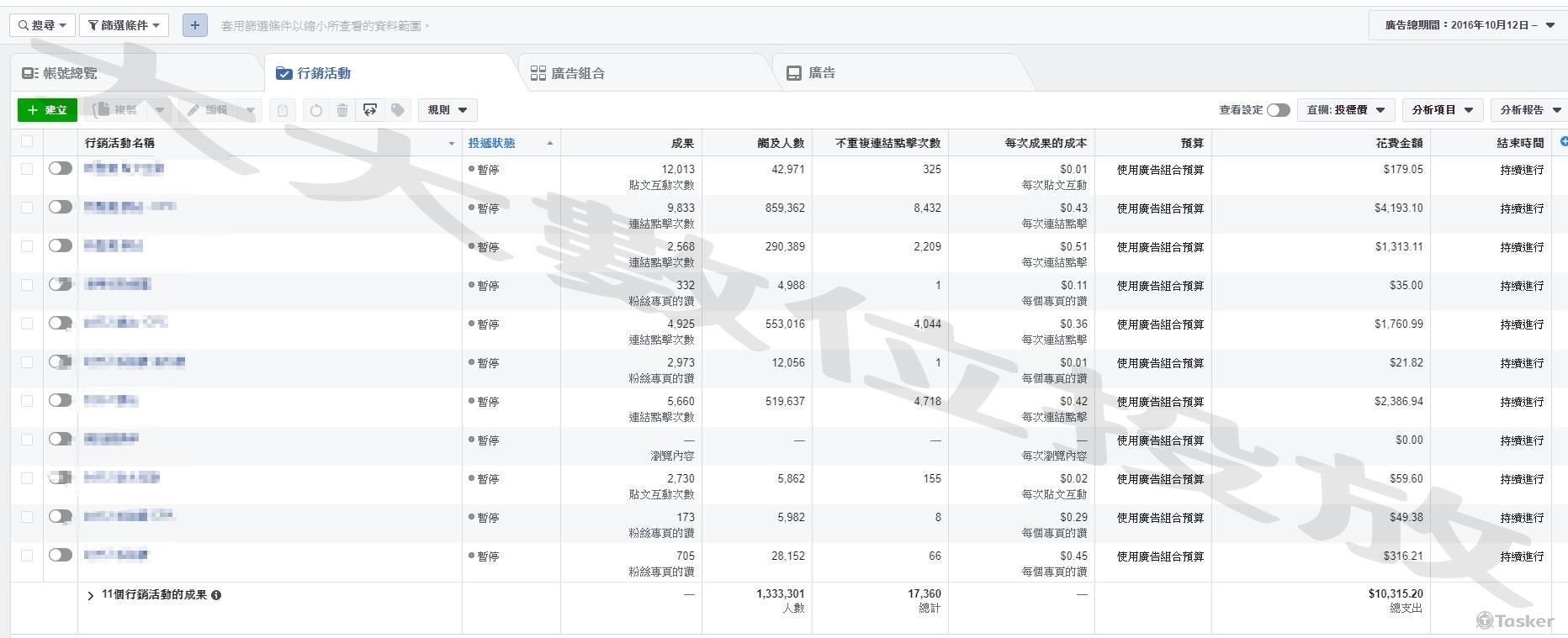Open the 篩選條件 filter button
This screenshot has width=1568, height=638.
(x=124, y=25)
